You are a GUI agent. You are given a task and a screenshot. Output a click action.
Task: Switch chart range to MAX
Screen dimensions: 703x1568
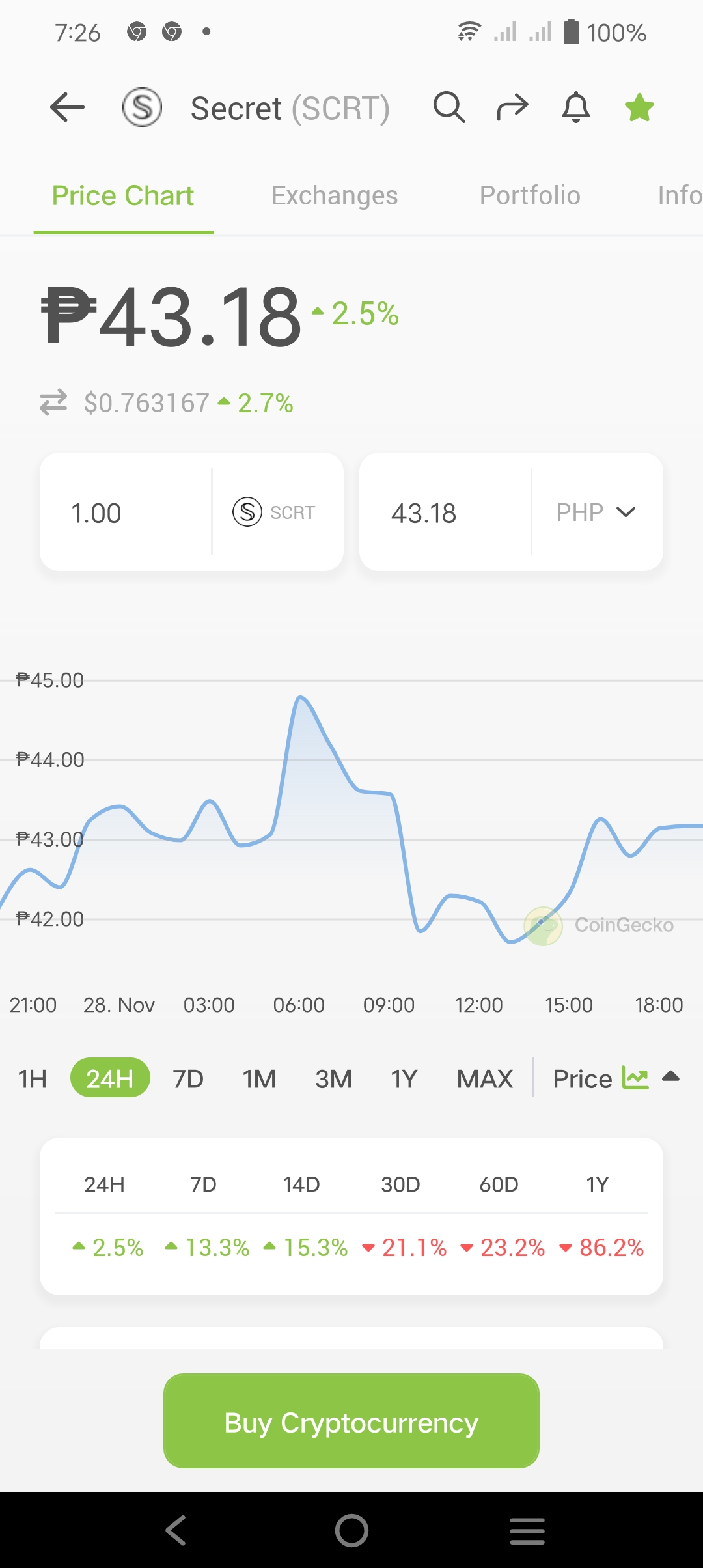(x=485, y=1079)
